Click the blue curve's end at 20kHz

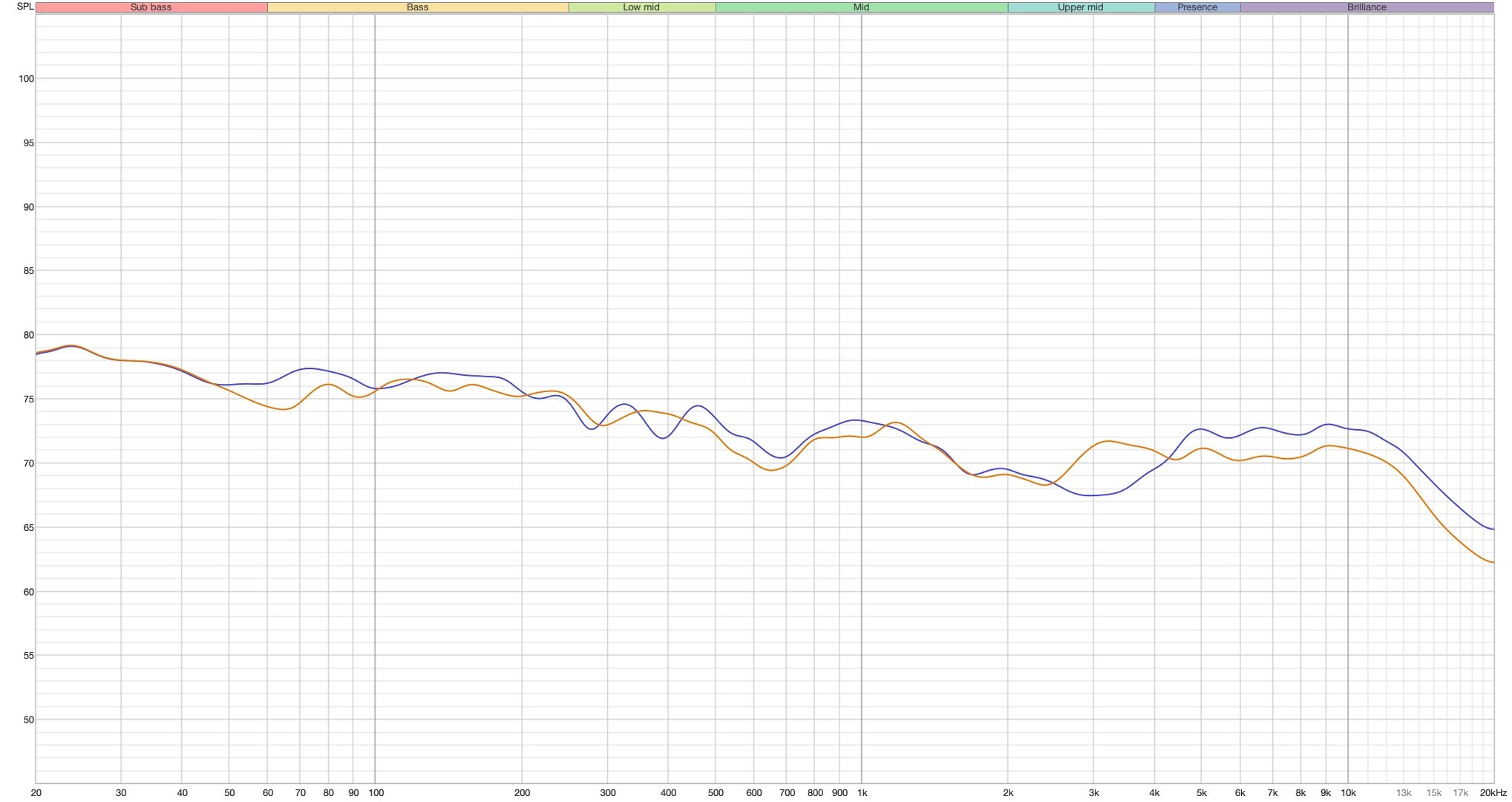pyautogui.click(x=1492, y=529)
